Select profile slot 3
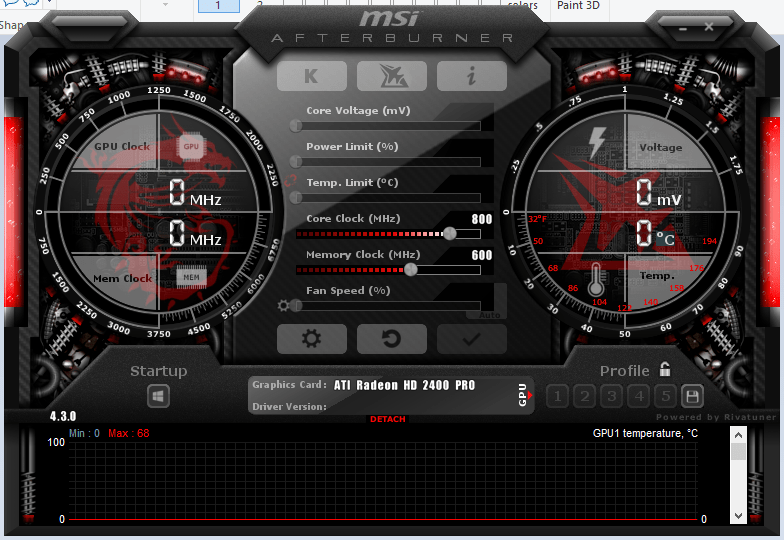This screenshot has width=784, height=540. point(612,397)
